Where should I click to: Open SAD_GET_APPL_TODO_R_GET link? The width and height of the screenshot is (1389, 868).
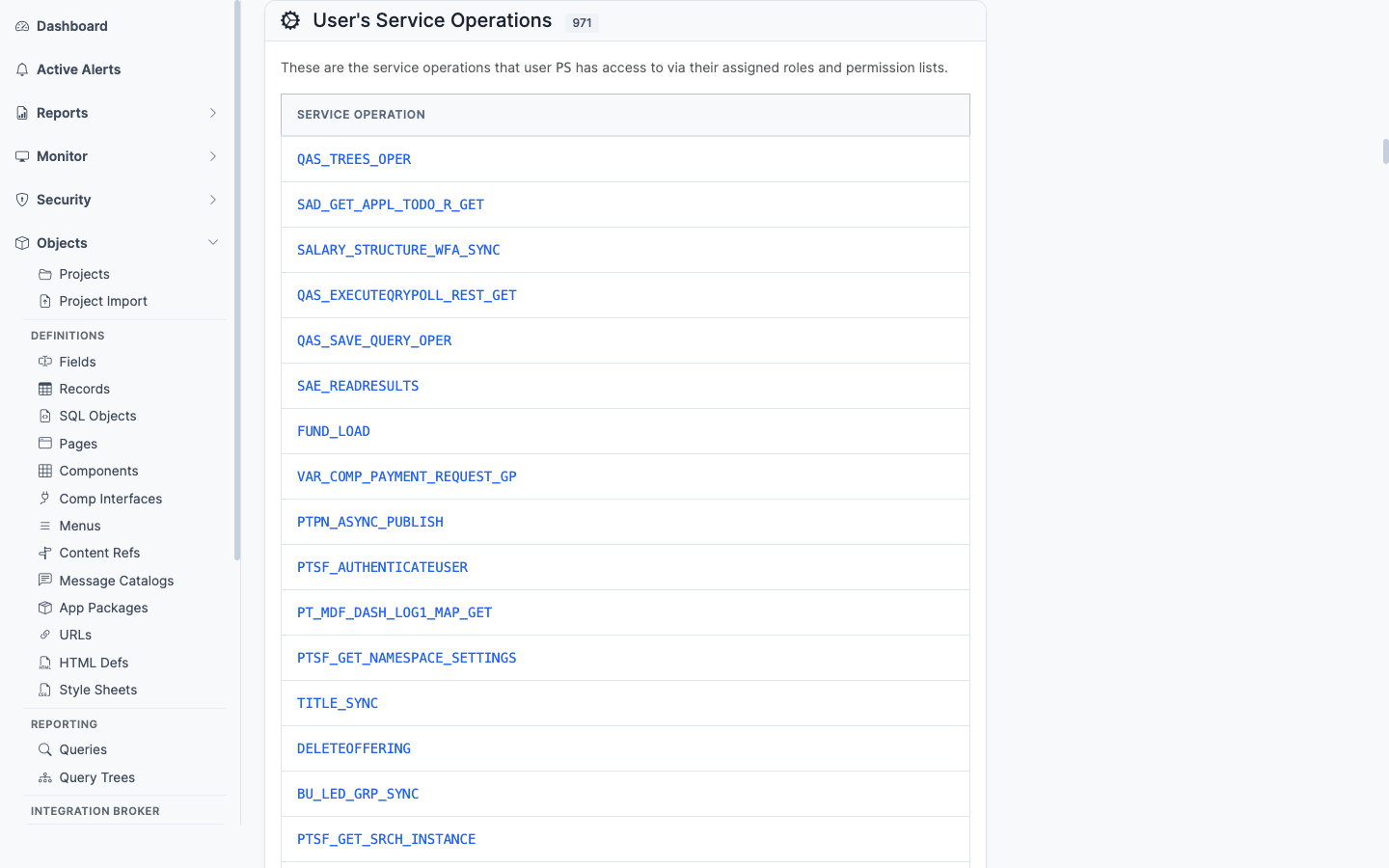point(391,204)
